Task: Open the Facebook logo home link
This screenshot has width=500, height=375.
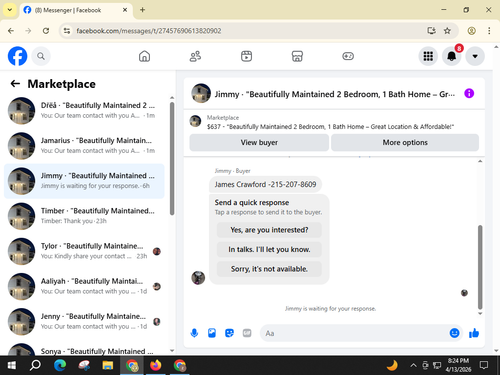Action: click(x=17, y=56)
